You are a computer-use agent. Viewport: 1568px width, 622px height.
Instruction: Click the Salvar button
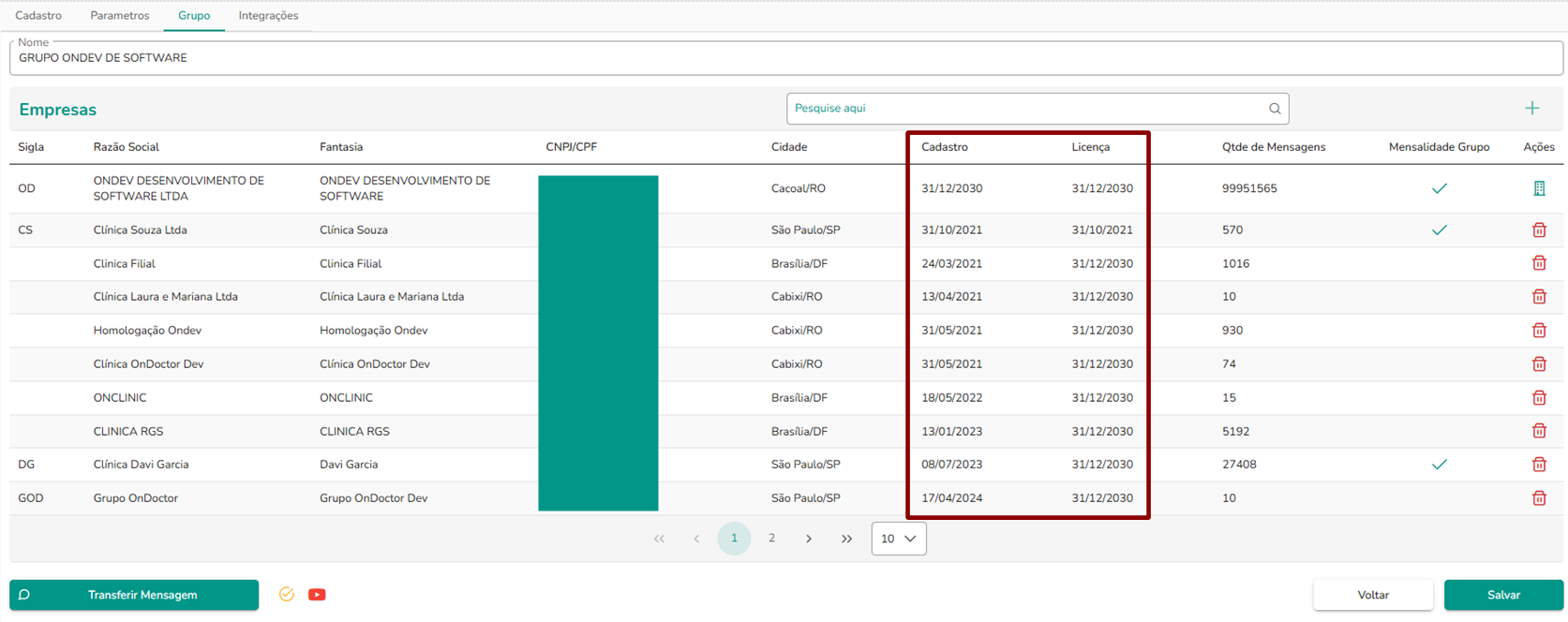[x=1502, y=595]
